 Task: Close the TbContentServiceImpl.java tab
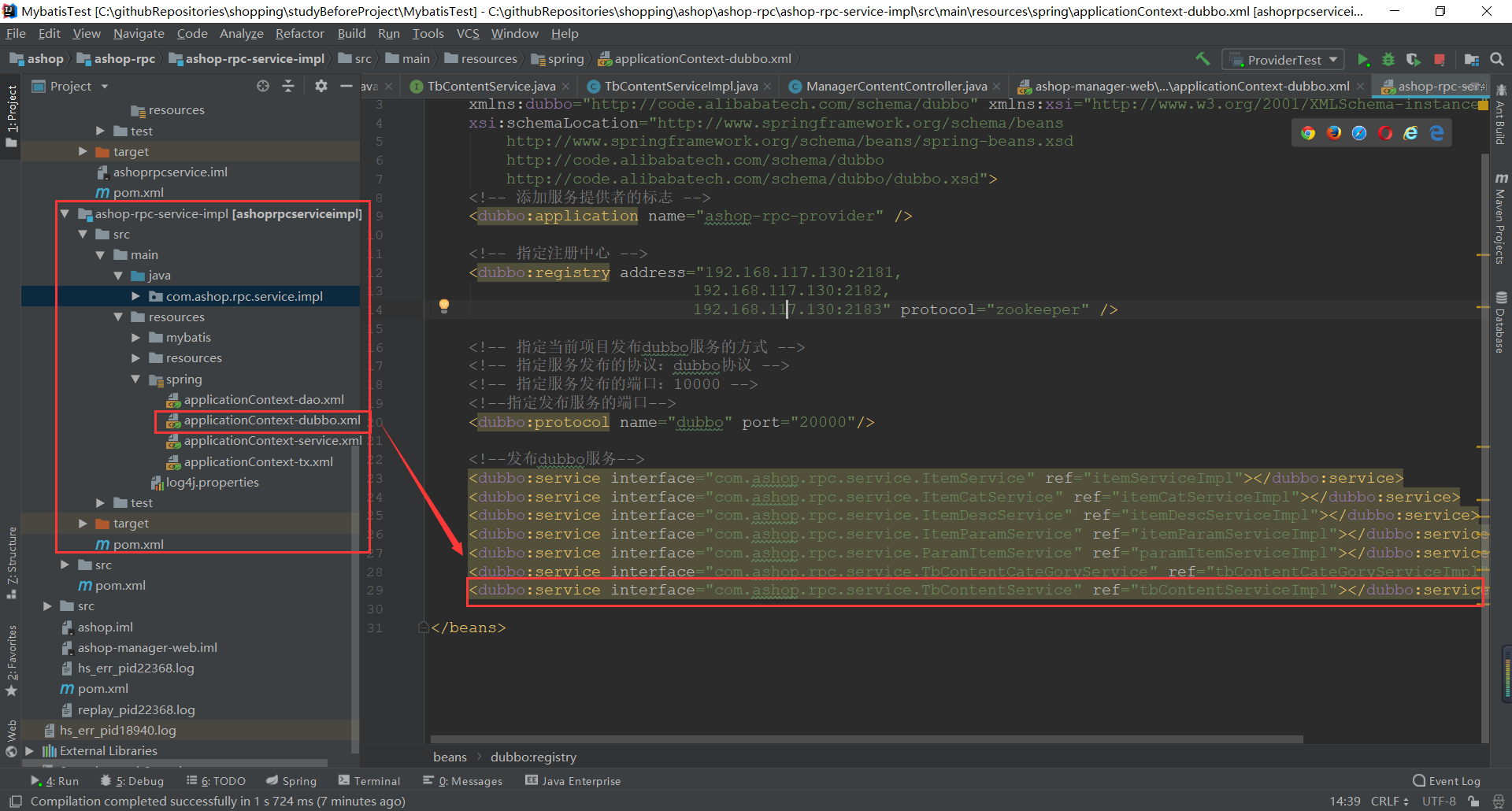768,87
